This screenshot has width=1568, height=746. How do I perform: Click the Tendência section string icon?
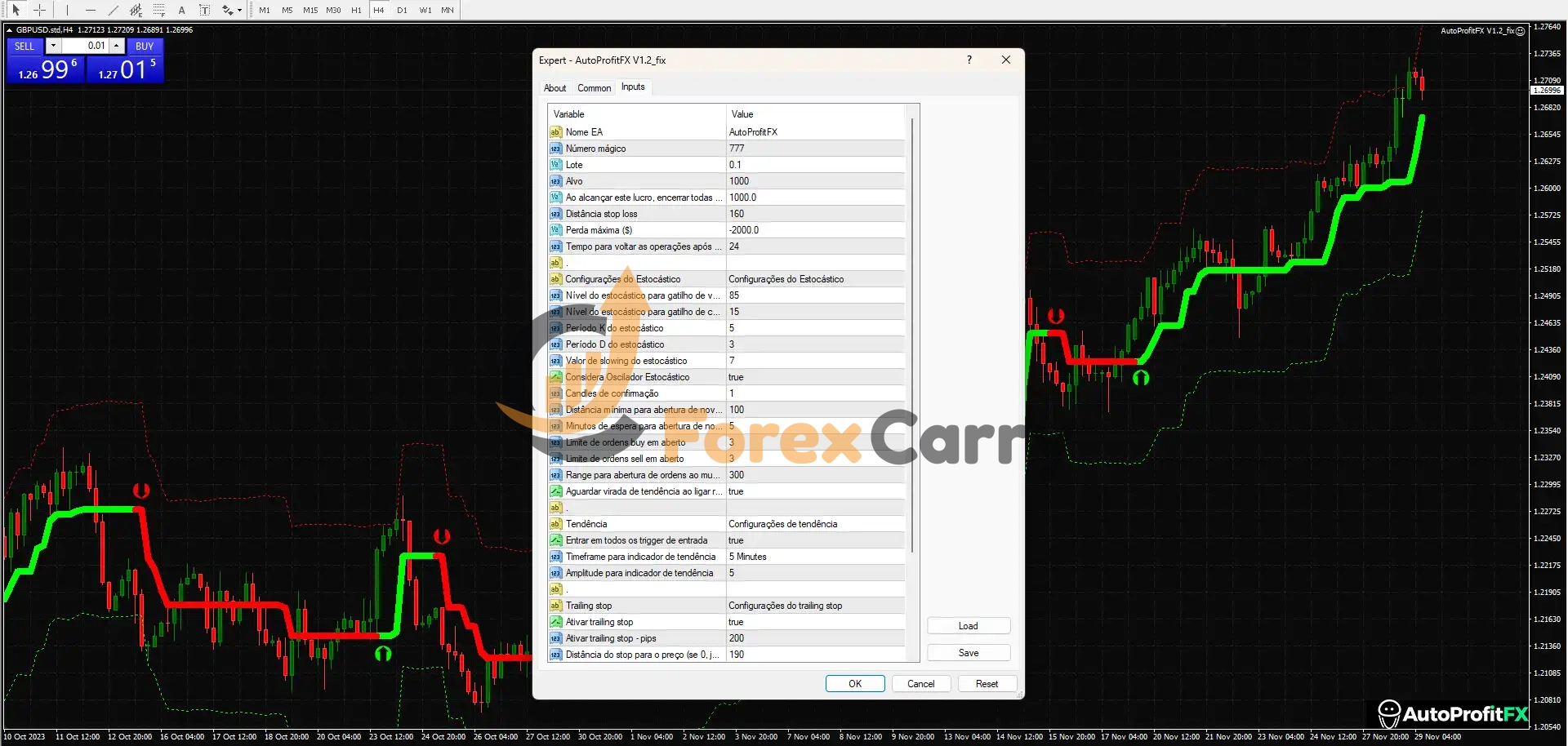click(555, 524)
